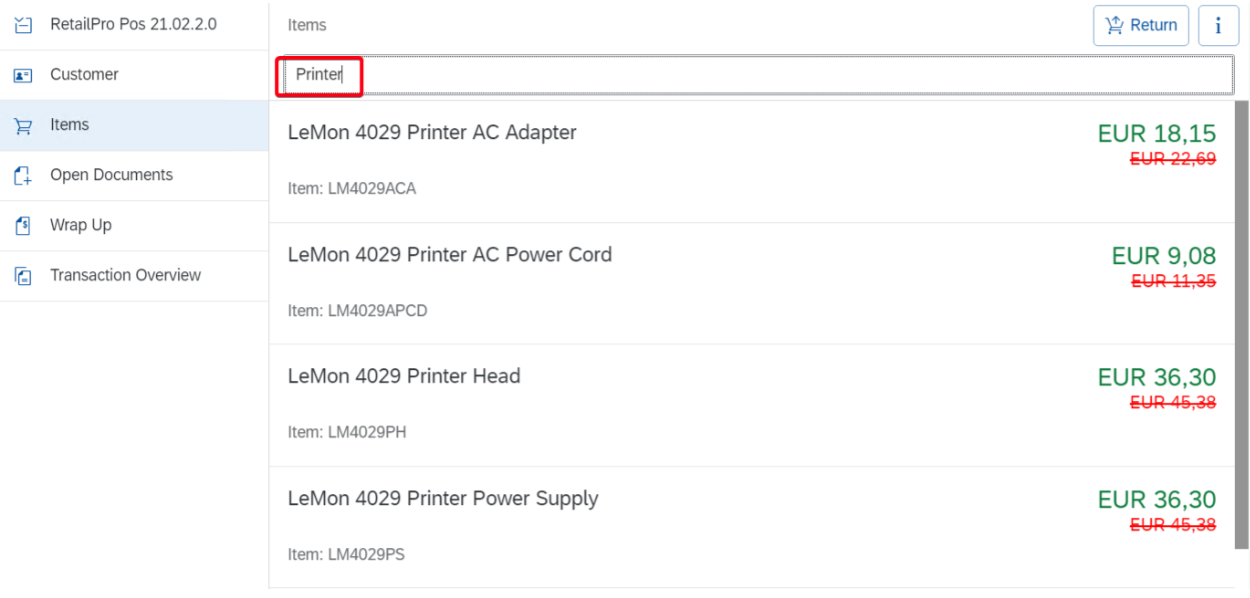This screenshot has height=598, width=1250.
Task: Open the Customer menu entry
Action: coord(84,75)
